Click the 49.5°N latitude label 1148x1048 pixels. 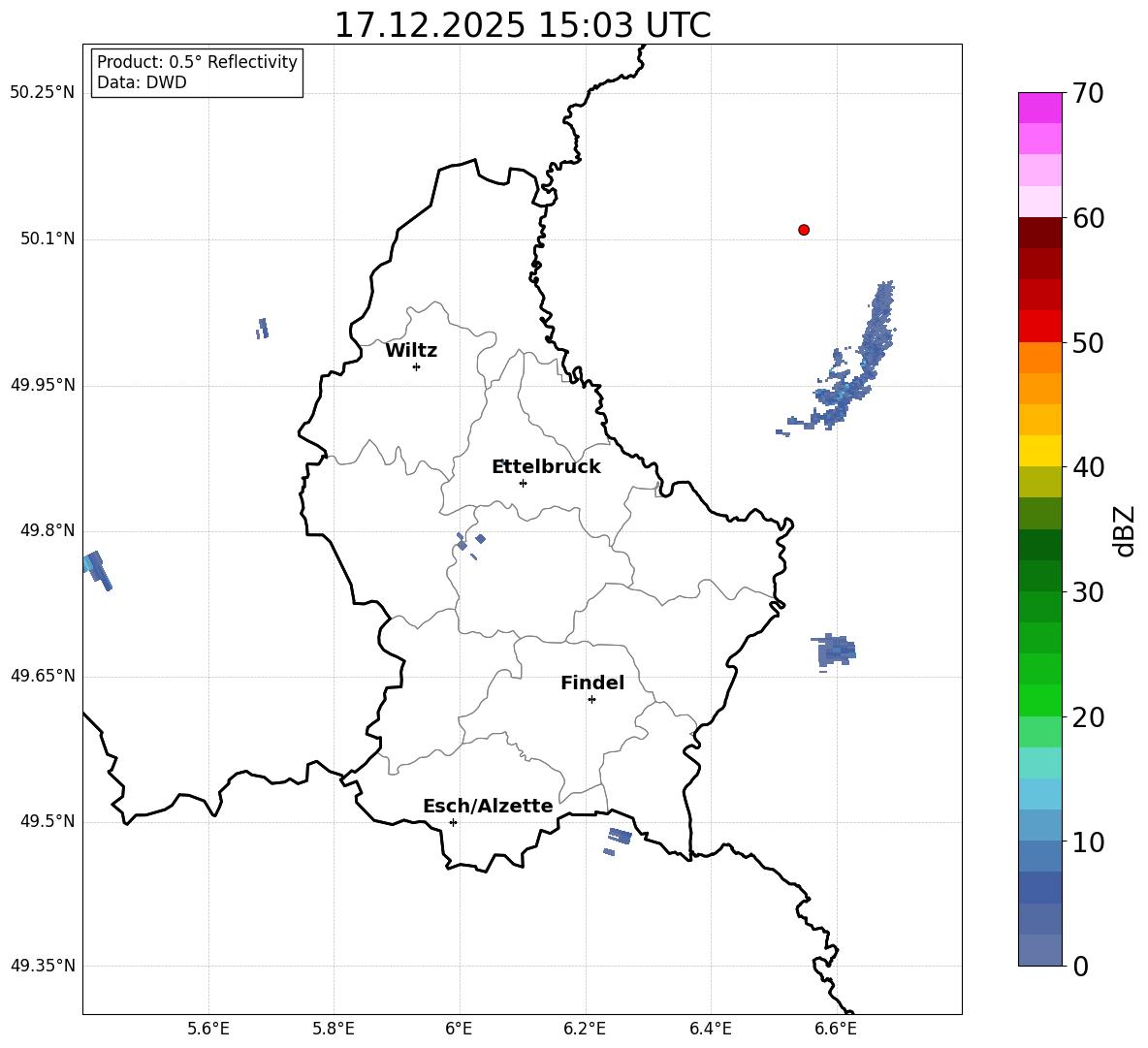[x=48, y=821]
